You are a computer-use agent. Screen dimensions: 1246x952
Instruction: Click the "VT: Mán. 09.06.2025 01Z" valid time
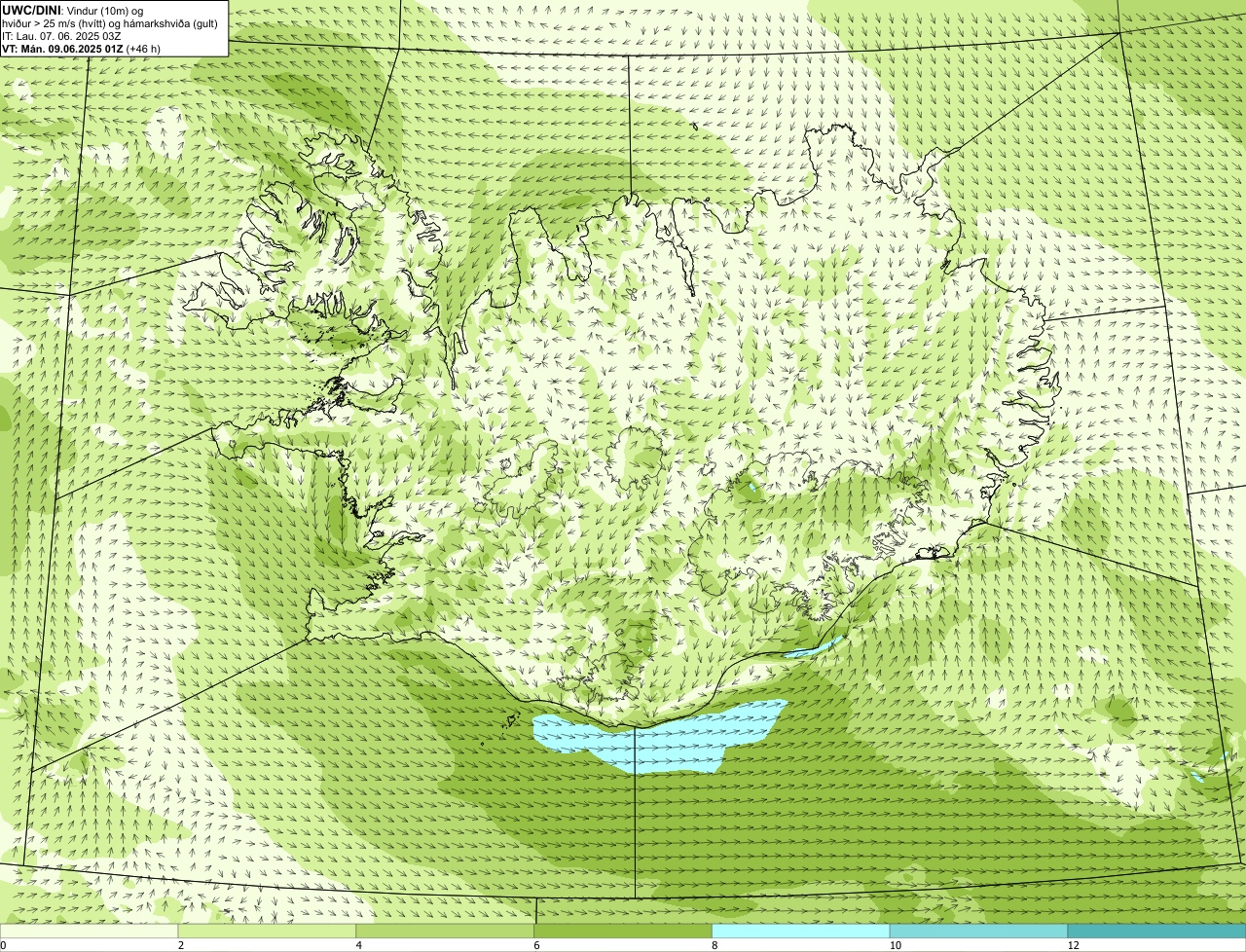[x=62, y=49]
